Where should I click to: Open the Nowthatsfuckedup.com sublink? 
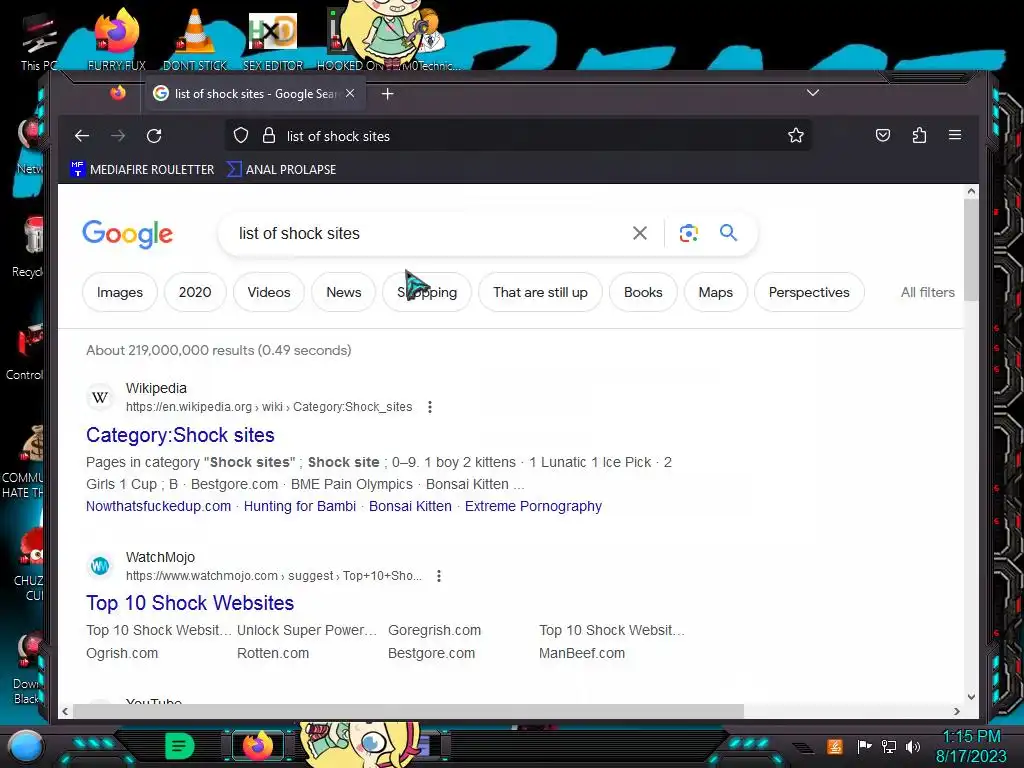point(159,506)
